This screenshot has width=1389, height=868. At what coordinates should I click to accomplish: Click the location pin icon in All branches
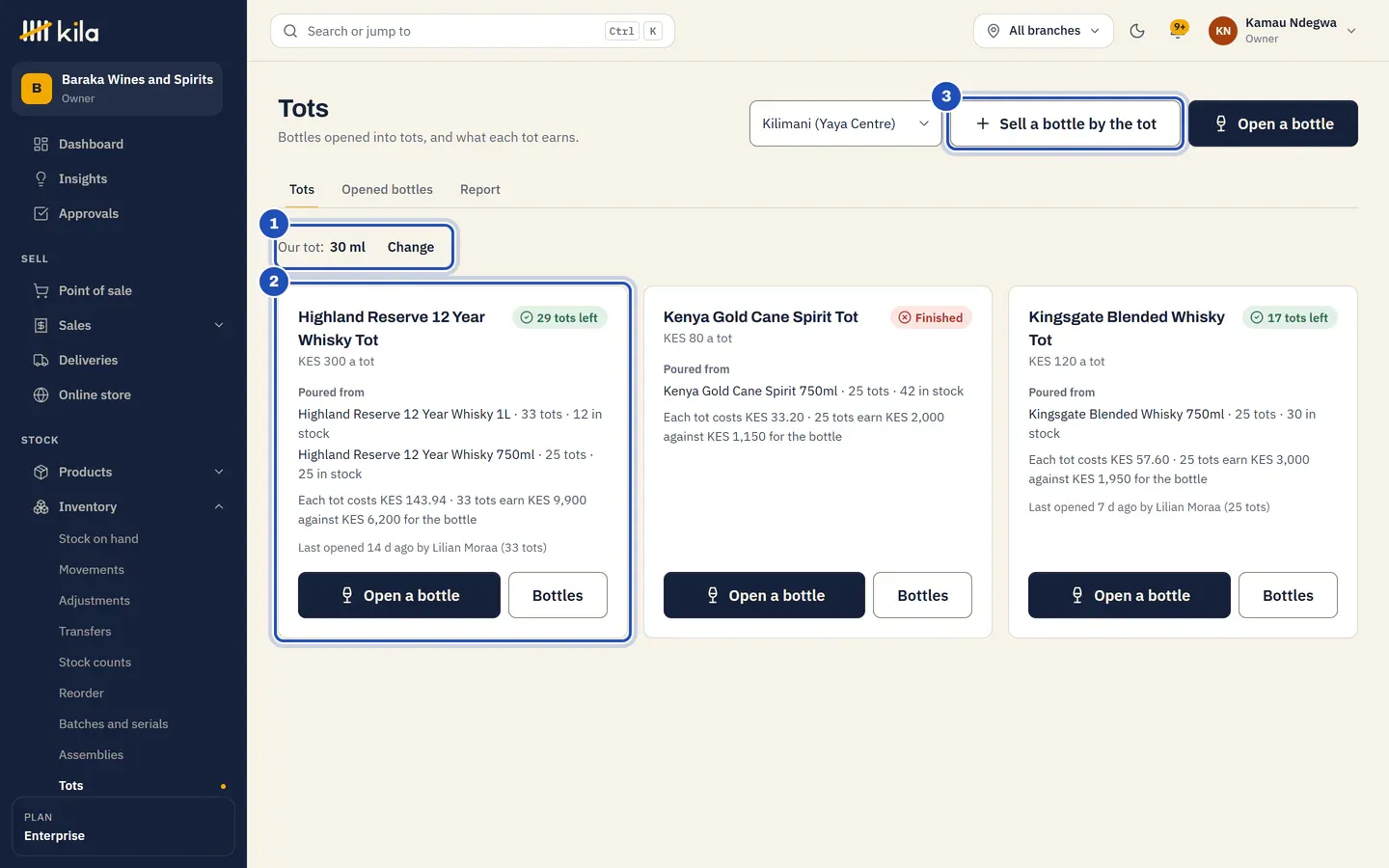(x=994, y=31)
